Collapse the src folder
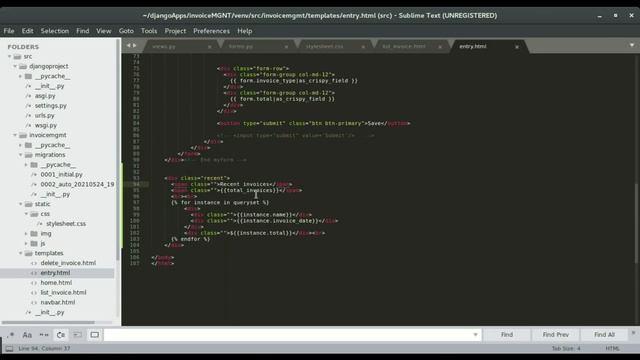This screenshot has width=640, height=360. [x=10, y=57]
